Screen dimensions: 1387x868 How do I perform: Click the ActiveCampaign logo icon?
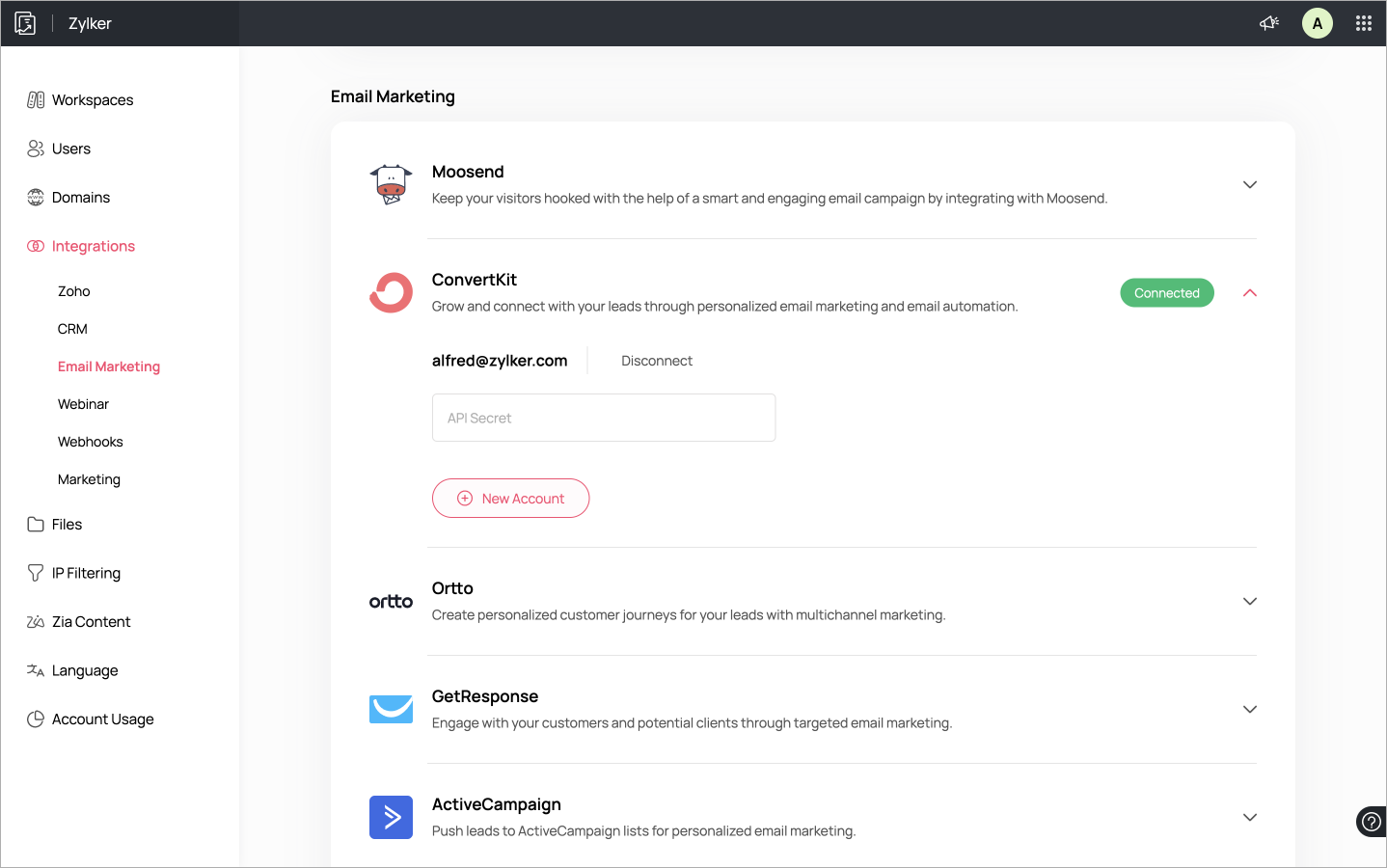(x=391, y=817)
